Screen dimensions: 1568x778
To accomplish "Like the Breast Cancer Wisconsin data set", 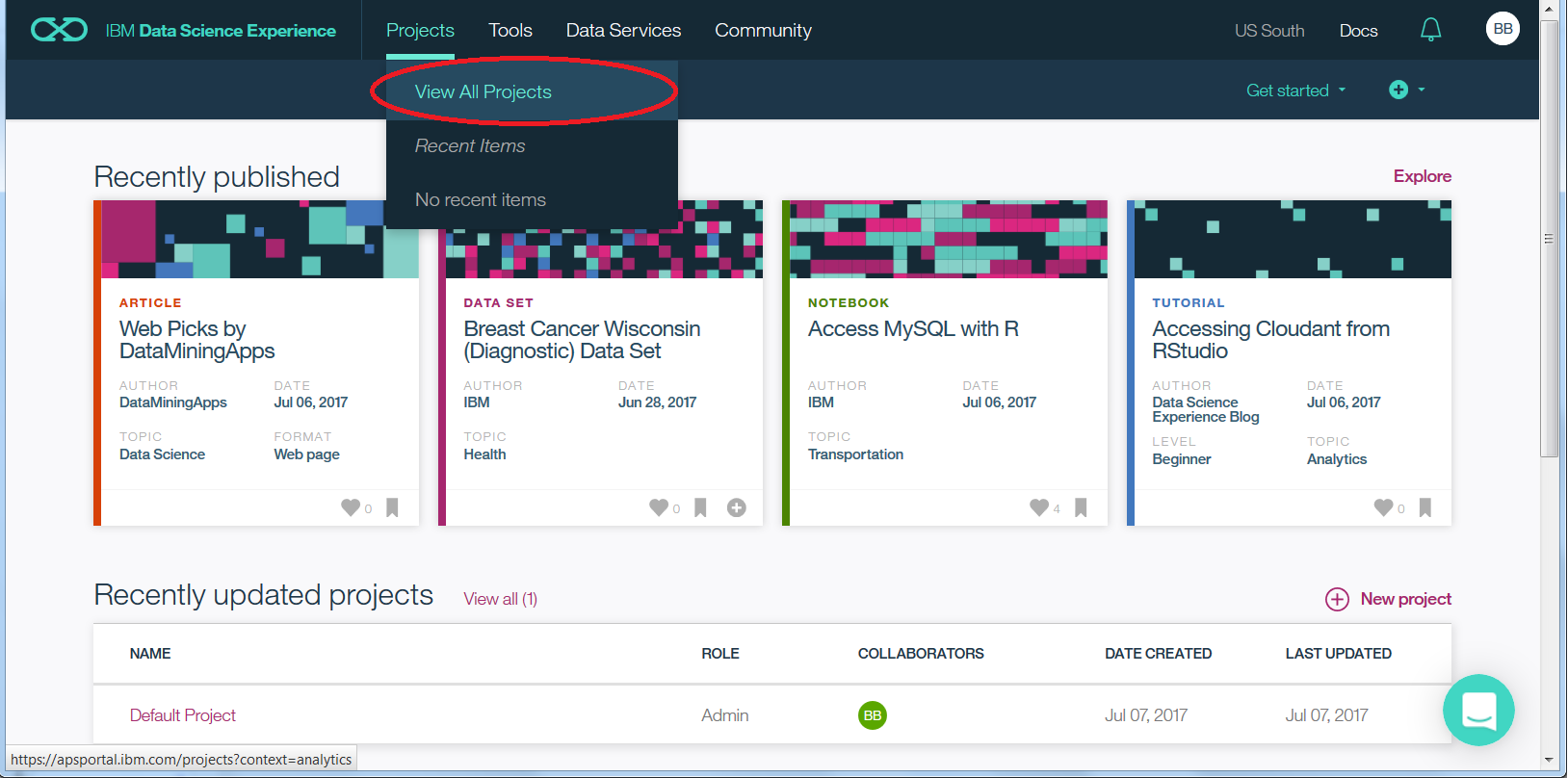I will (x=659, y=507).
